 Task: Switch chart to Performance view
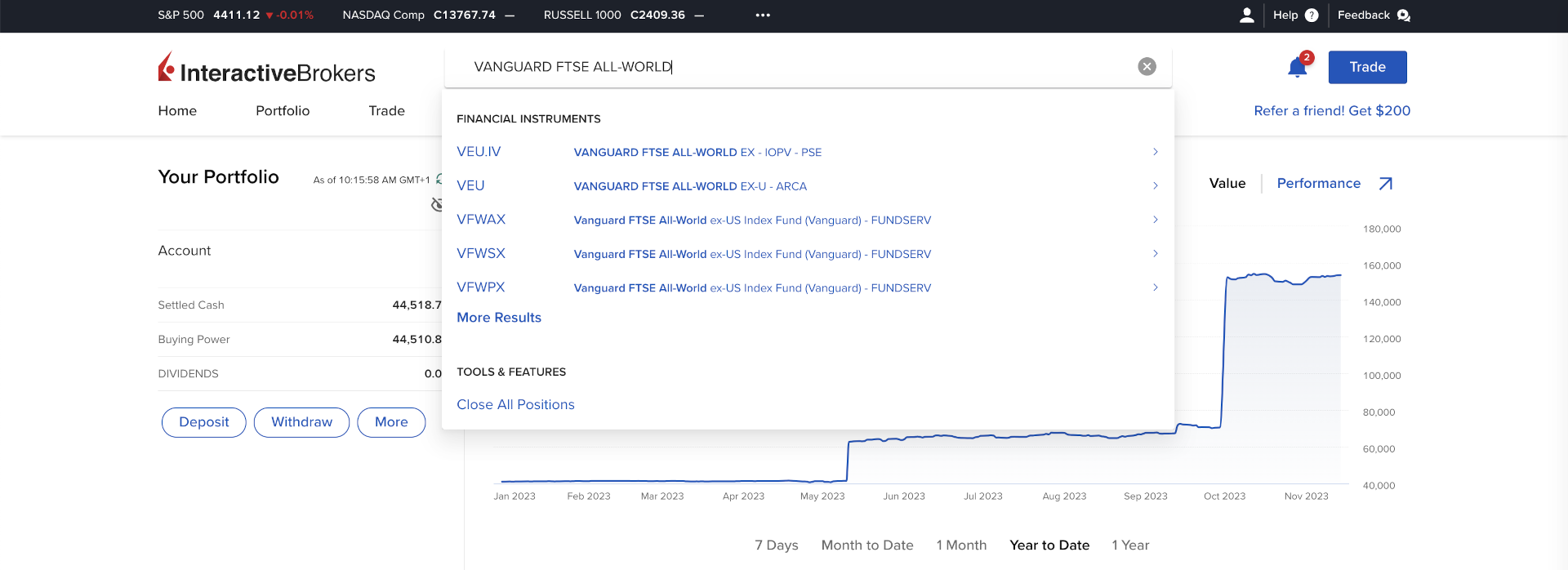[x=1318, y=184]
